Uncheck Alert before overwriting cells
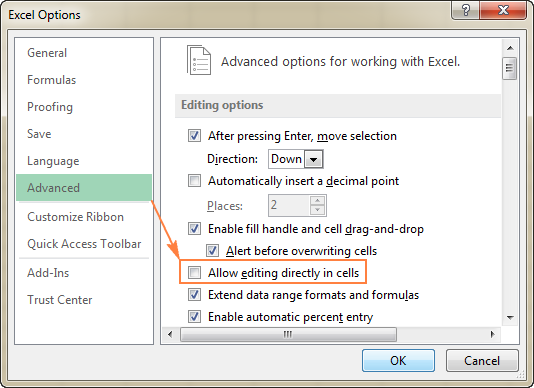This screenshot has width=534, height=388. click(x=212, y=251)
